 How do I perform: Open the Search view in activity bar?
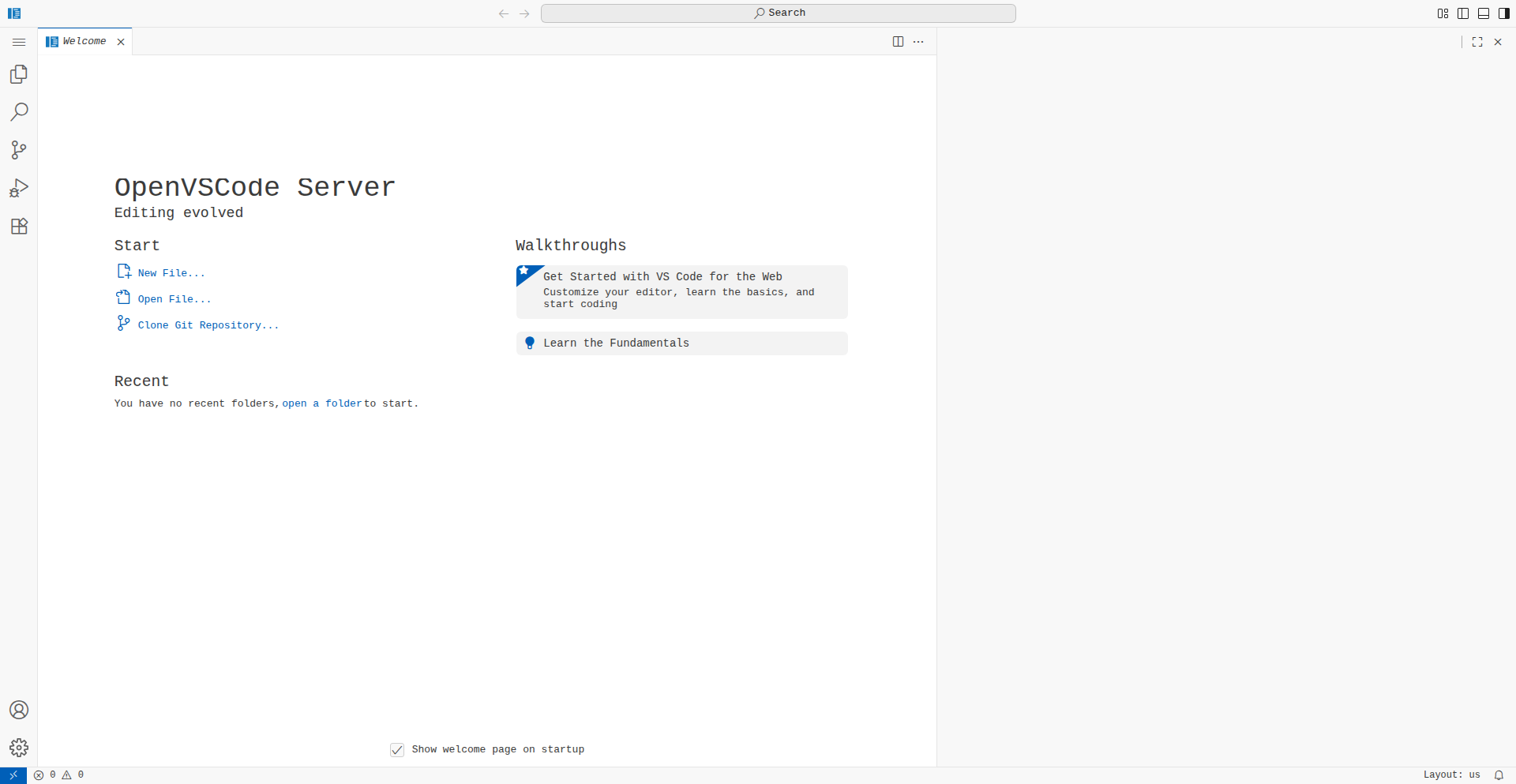coord(19,112)
